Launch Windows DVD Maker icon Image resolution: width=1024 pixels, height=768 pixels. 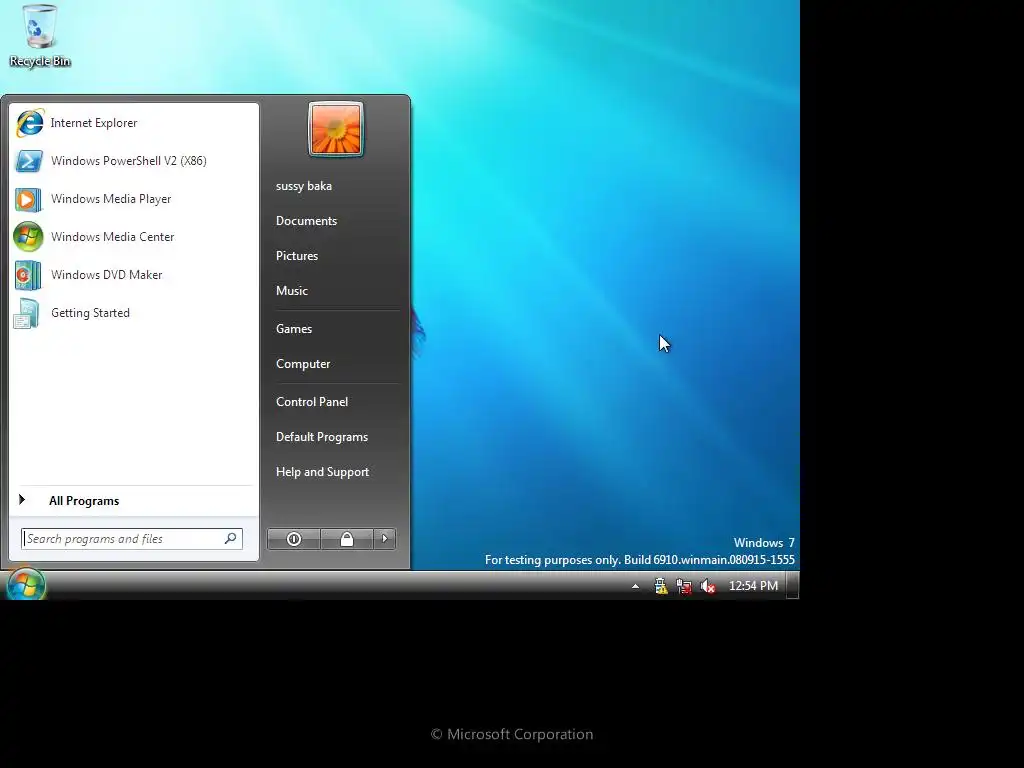[28, 275]
